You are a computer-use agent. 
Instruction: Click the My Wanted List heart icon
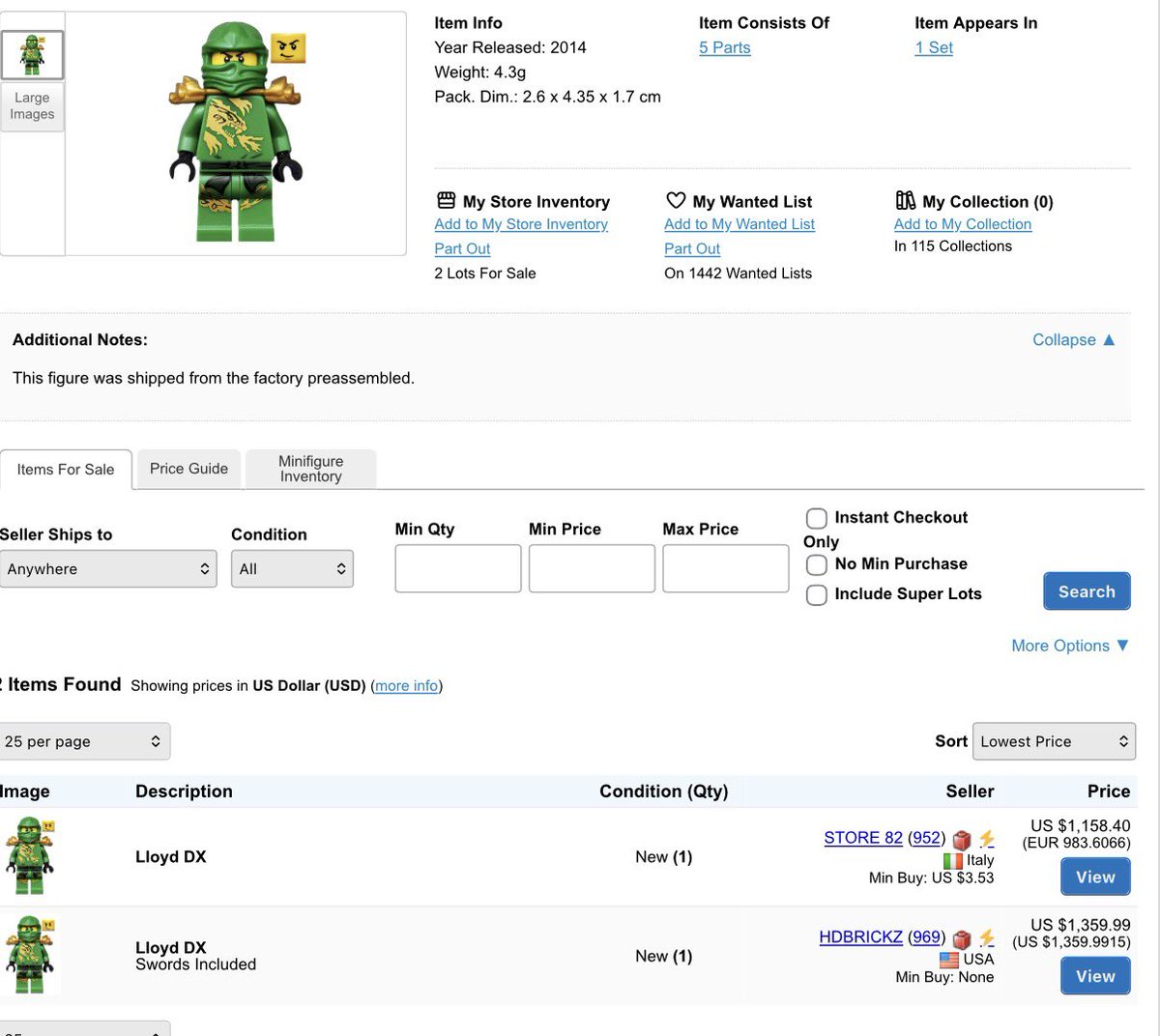pyautogui.click(x=676, y=200)
